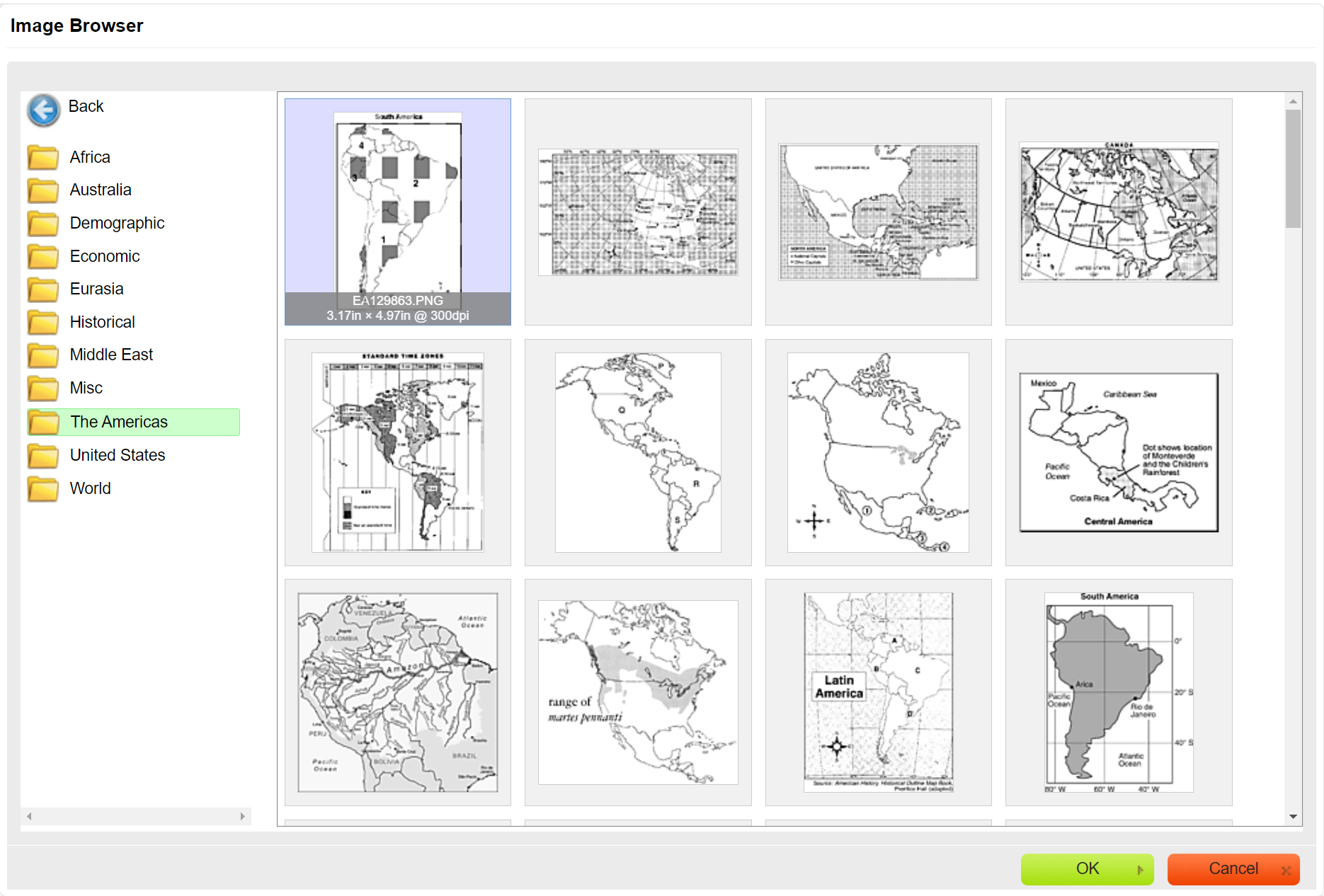This screenshot has height=896, width=1324.
Task: Click the Historical folder icon
Action: [43, 322]
